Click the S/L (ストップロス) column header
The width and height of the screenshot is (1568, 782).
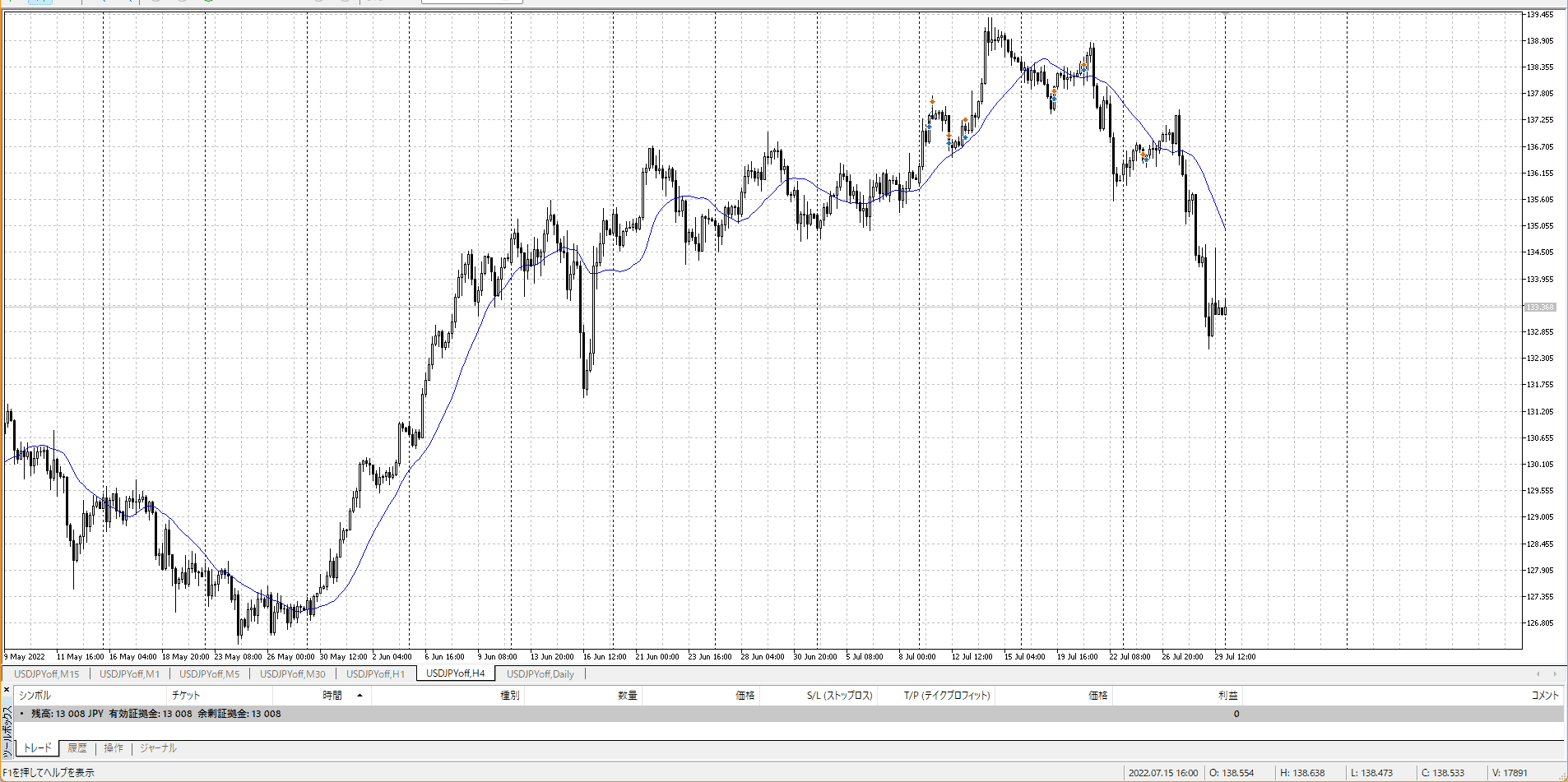839,696
